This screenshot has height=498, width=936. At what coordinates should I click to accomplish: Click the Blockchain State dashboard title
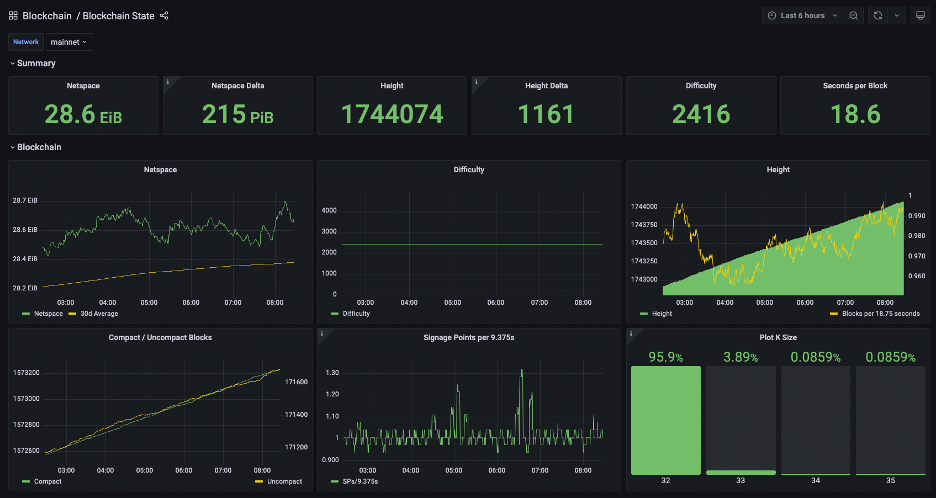[x=118, y=16]
